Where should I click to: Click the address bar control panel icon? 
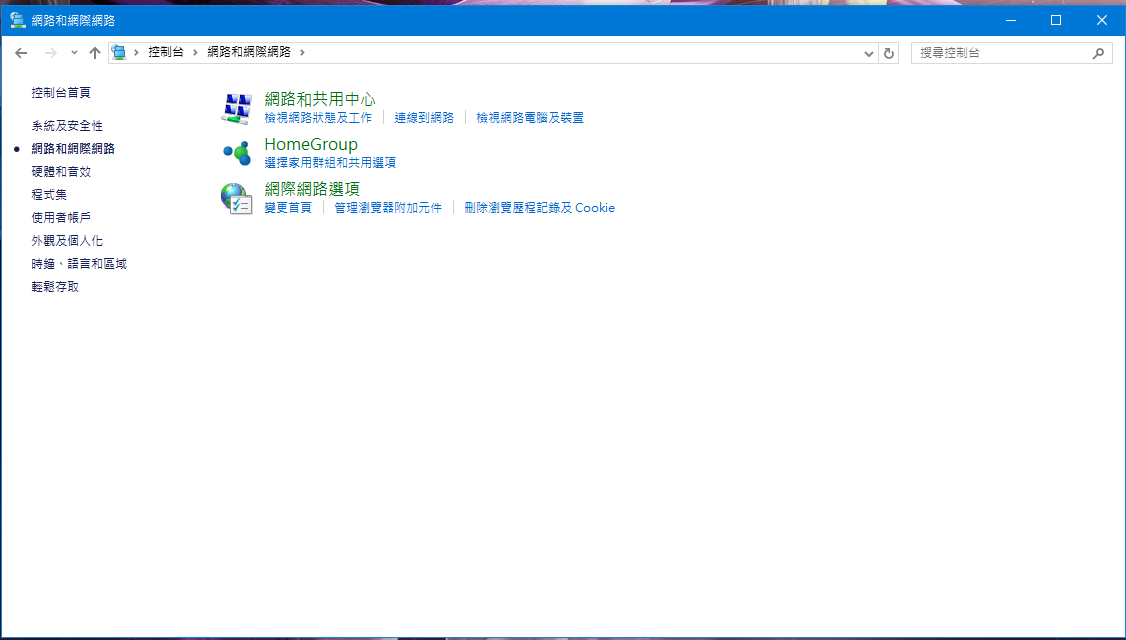119,52
